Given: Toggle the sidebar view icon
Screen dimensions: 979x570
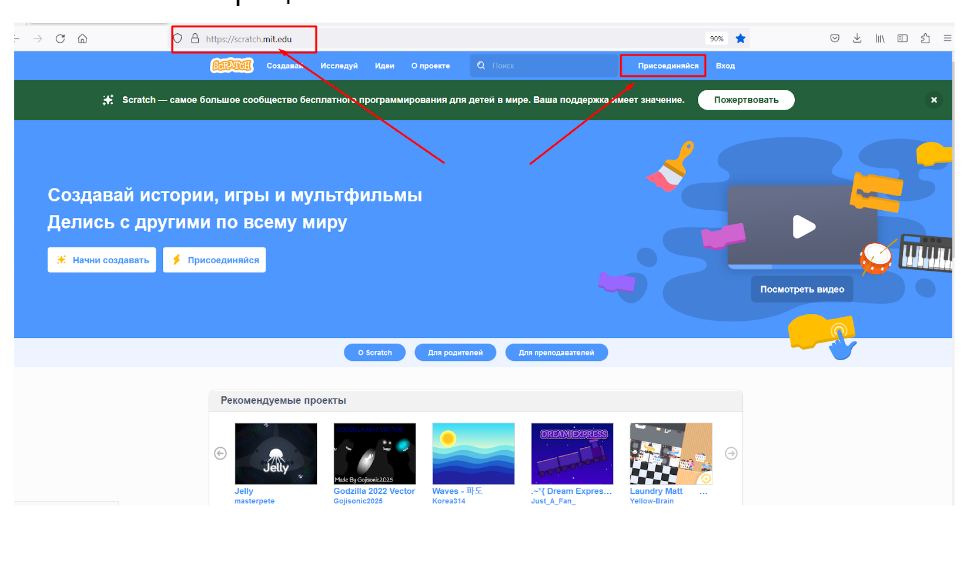Looking at the screenshot, I should click(903, 39).
